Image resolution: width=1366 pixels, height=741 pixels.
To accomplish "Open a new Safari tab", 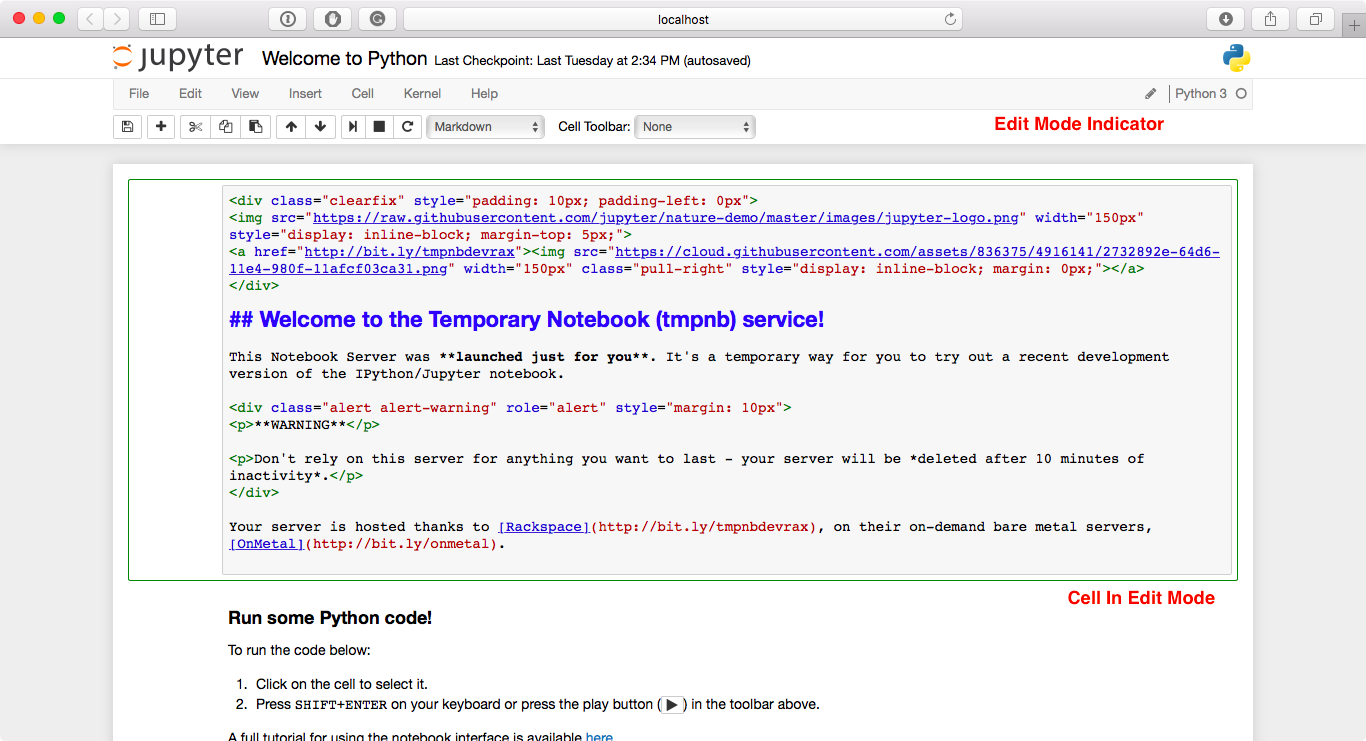I will (1355, 25).
